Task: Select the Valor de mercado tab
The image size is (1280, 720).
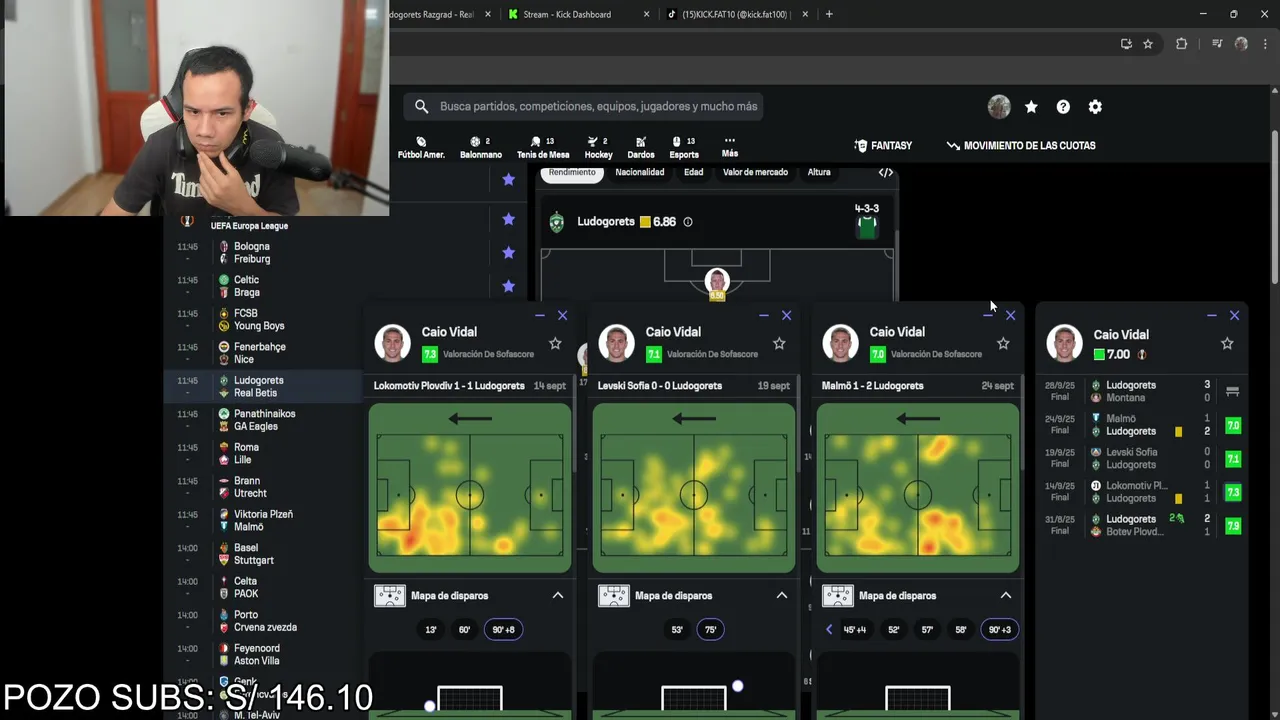Action: 755,173
